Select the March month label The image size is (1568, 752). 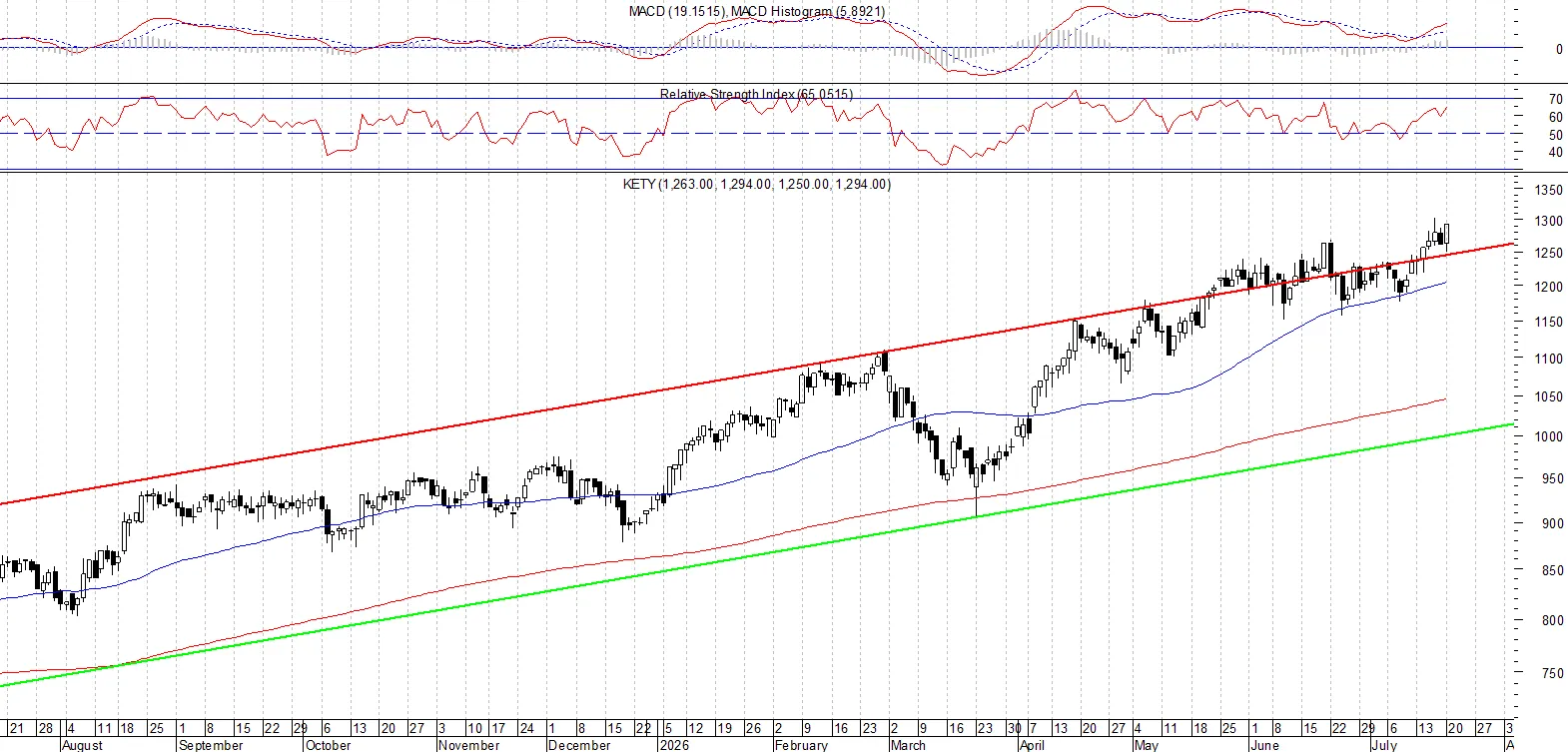point(908,745)
